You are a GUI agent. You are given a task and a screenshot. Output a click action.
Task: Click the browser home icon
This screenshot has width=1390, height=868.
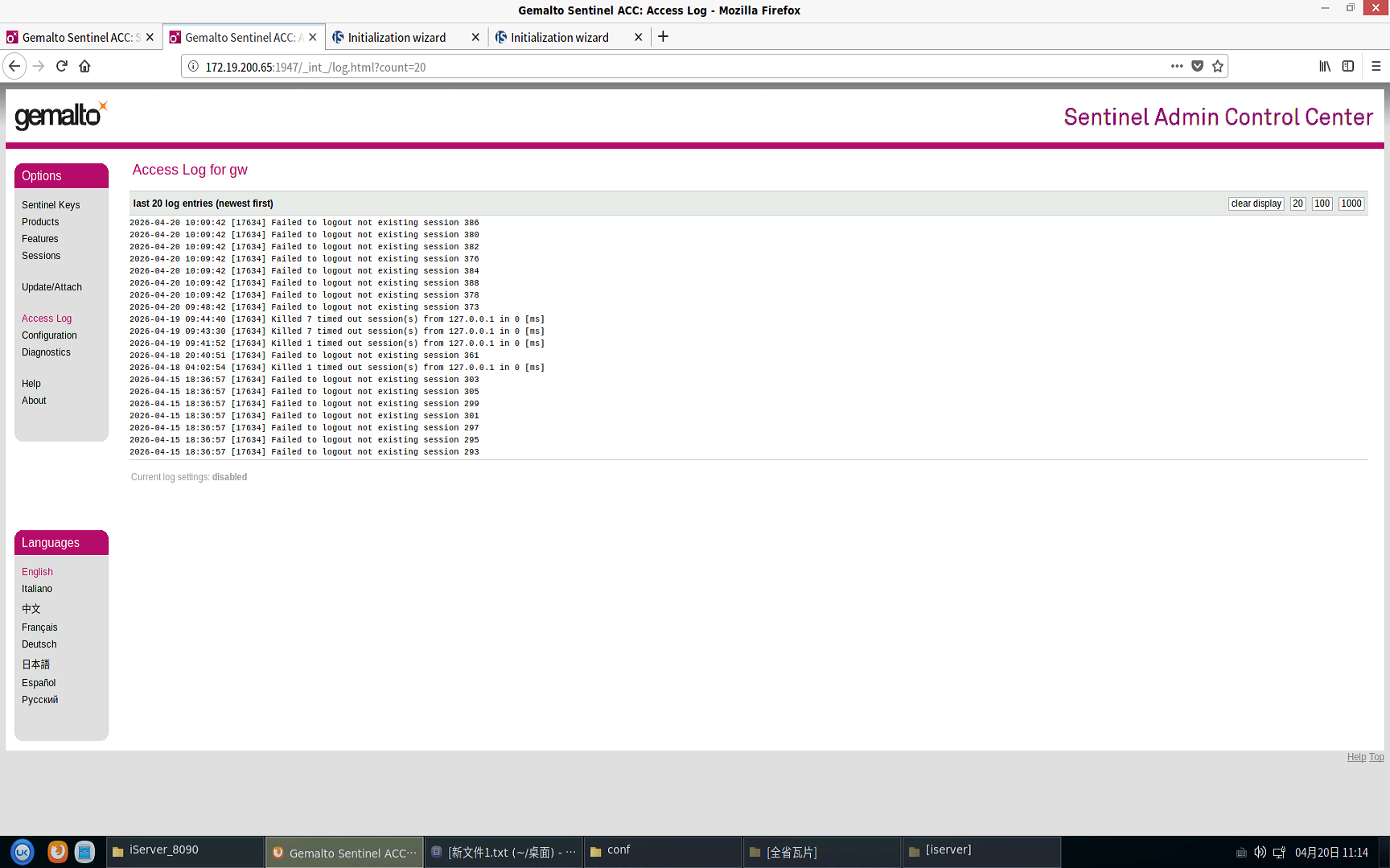tap(84, 66)
